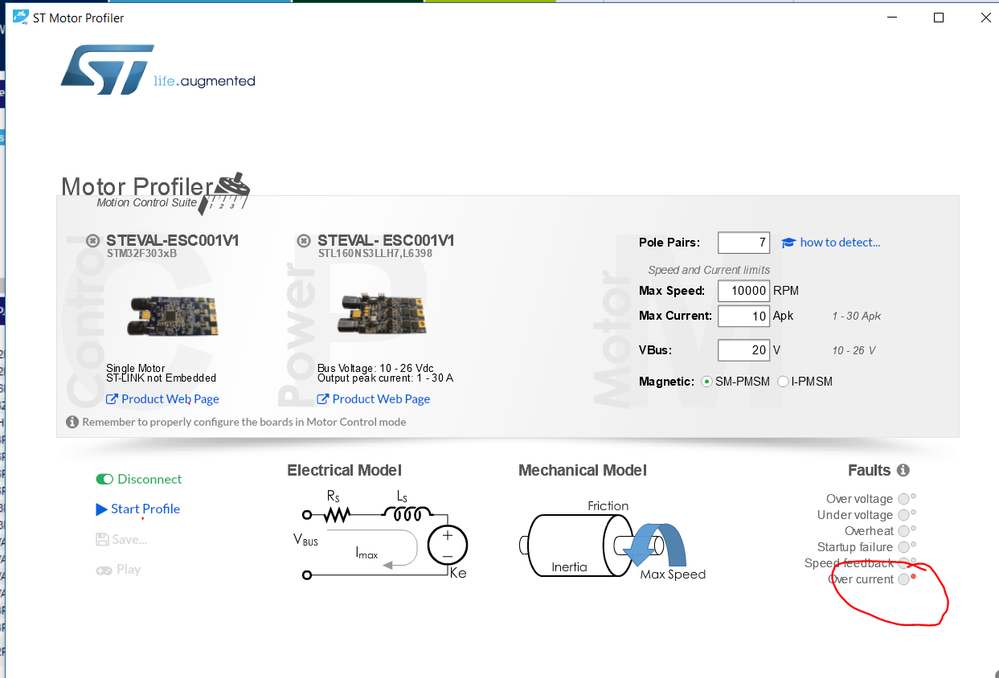
Task: Click the Electrical Model heading
Action: (344, 470)
